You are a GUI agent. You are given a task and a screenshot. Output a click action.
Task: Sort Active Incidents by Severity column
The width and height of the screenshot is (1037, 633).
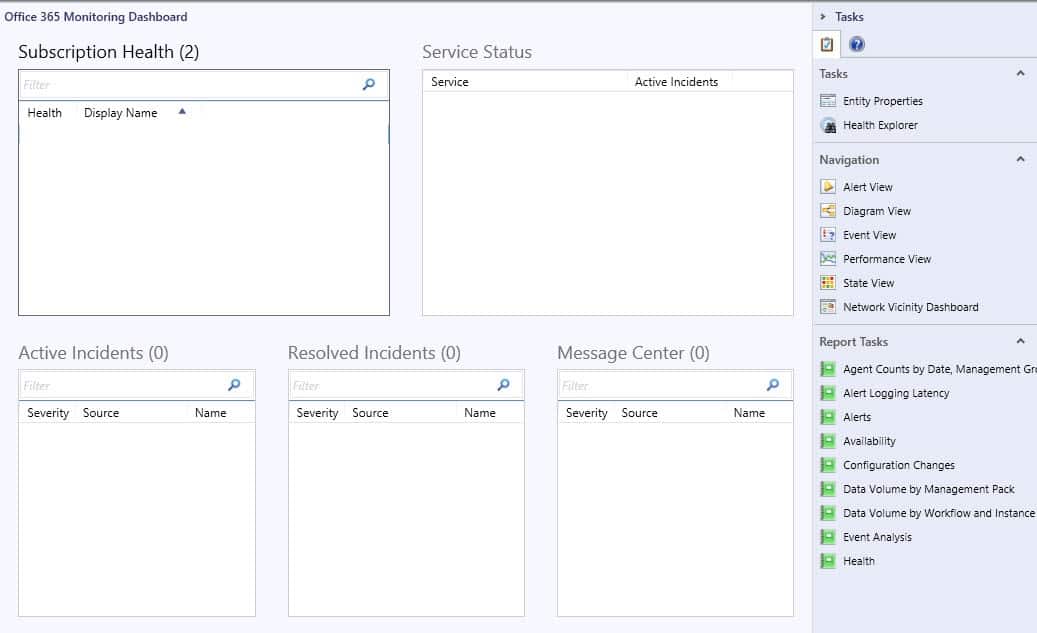point(48,413)
